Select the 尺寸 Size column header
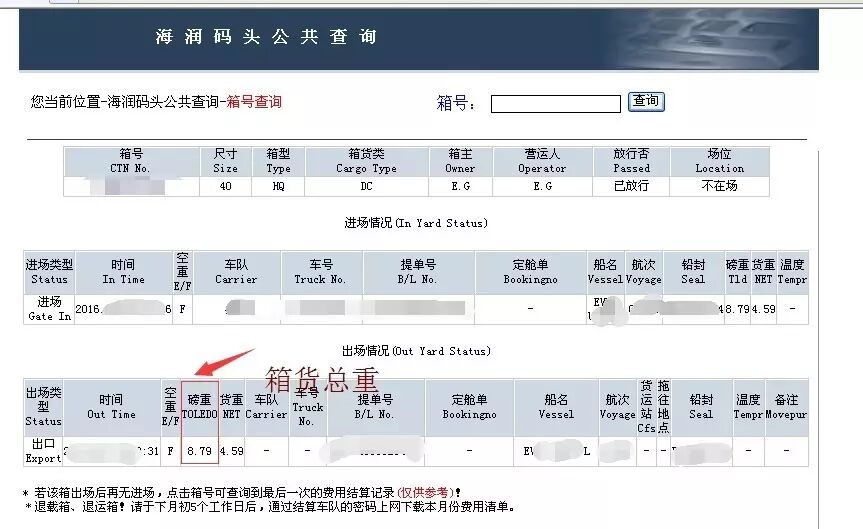This screenshot has height=529, width=863. click(225, 161)
